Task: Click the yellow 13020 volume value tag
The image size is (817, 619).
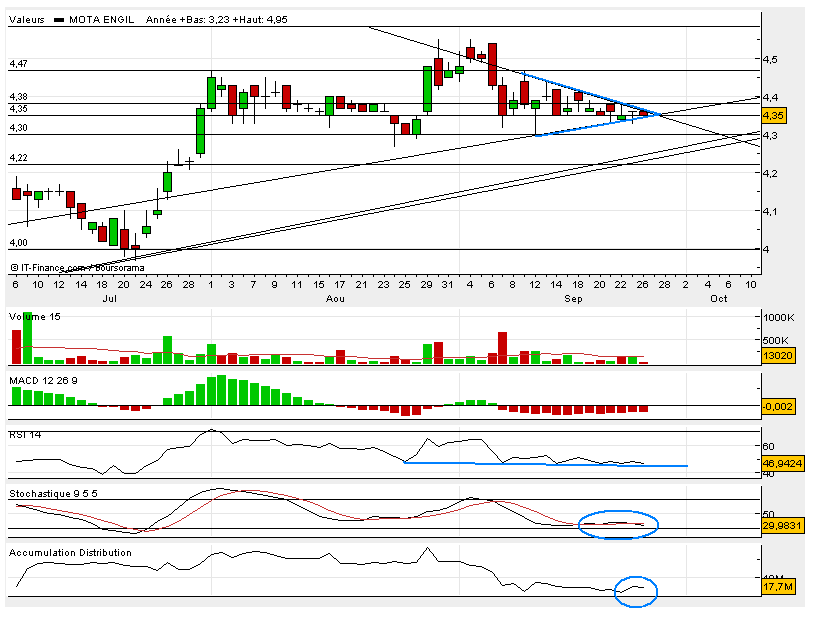Action: (778, 356)
